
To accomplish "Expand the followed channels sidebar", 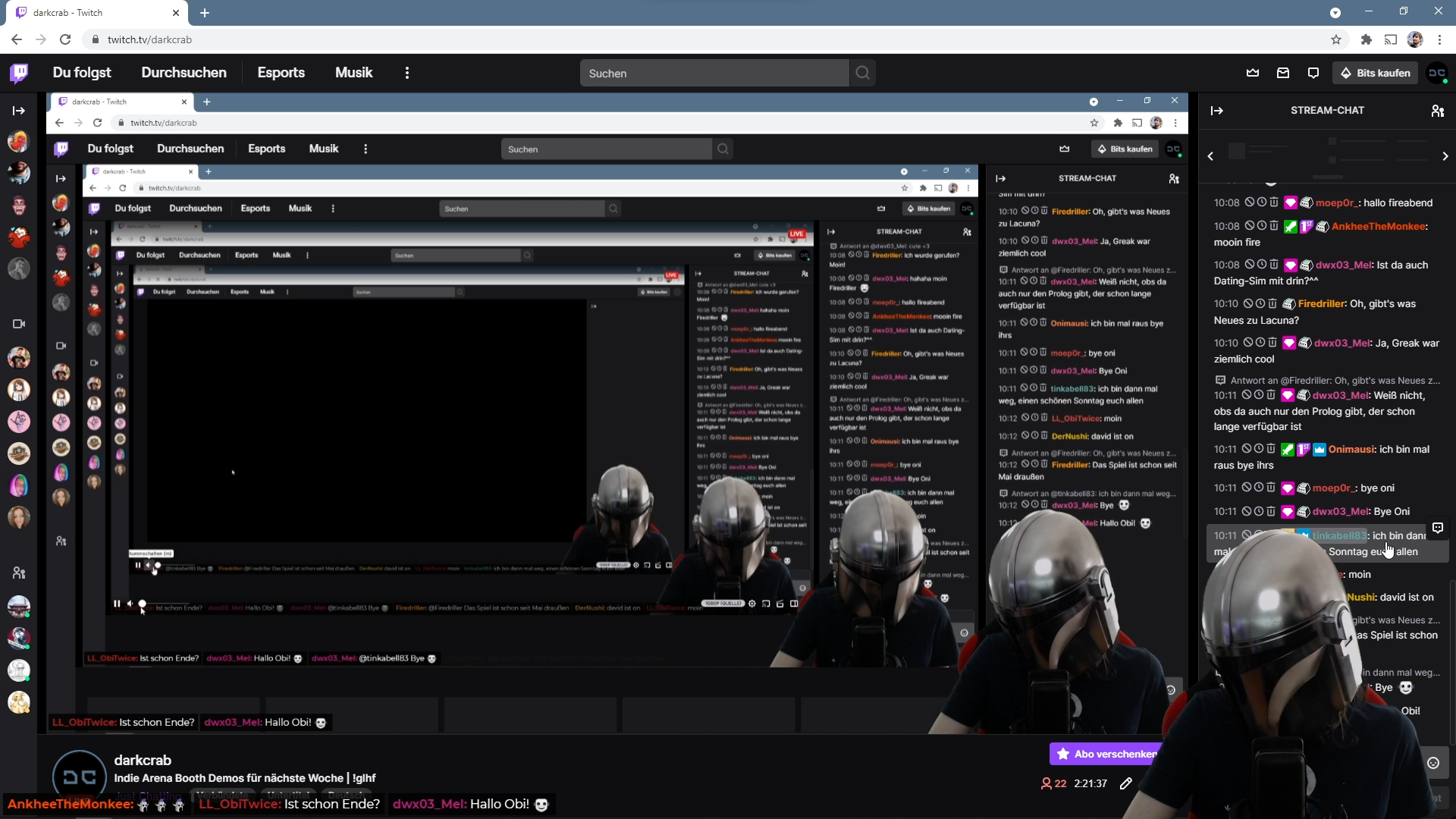I will point(19,111).
